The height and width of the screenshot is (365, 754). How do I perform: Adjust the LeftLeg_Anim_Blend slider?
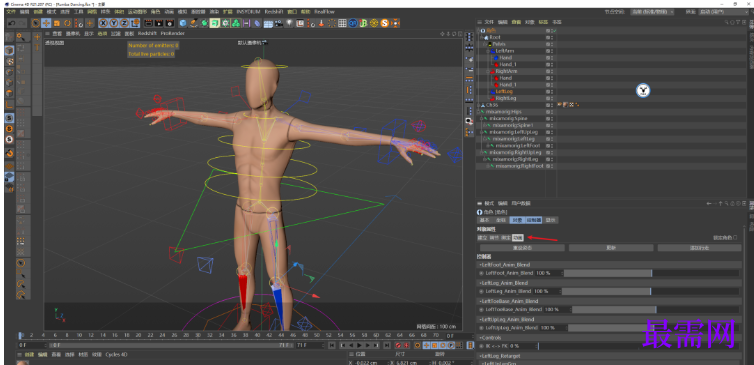pyautogui.click(x=650, y=291)
